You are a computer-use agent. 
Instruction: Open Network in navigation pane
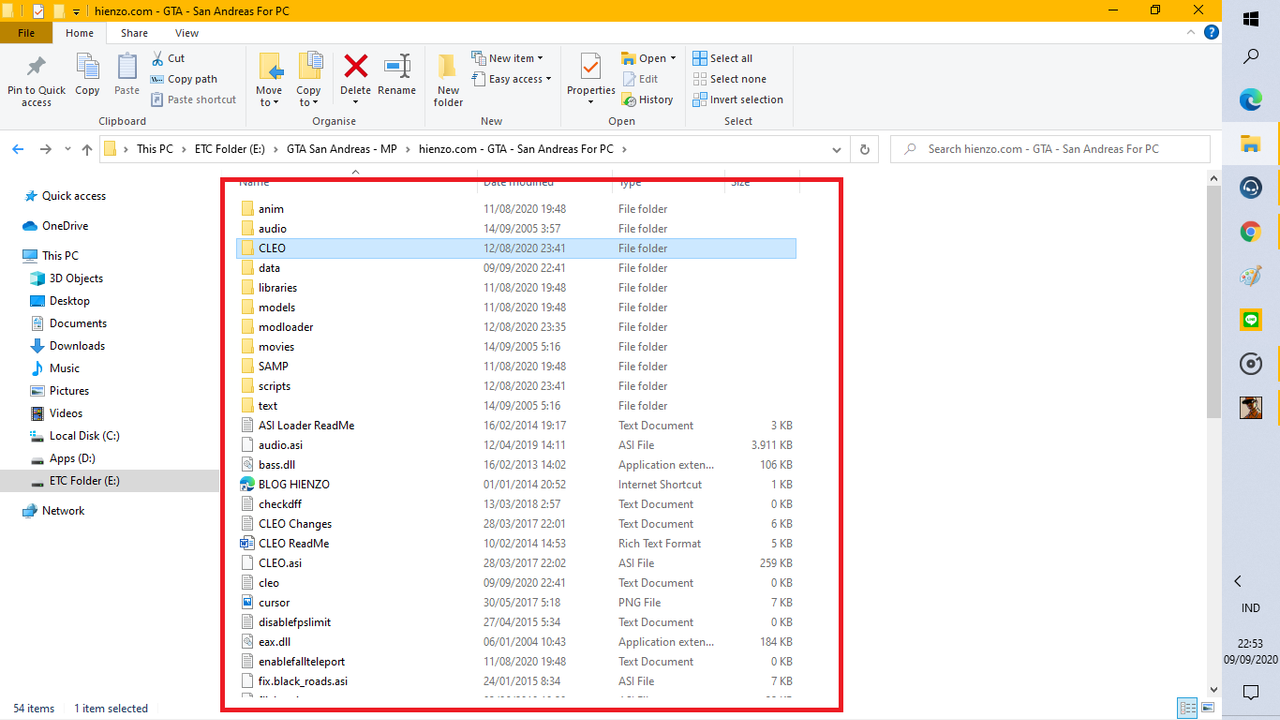(x=63, y=511)
